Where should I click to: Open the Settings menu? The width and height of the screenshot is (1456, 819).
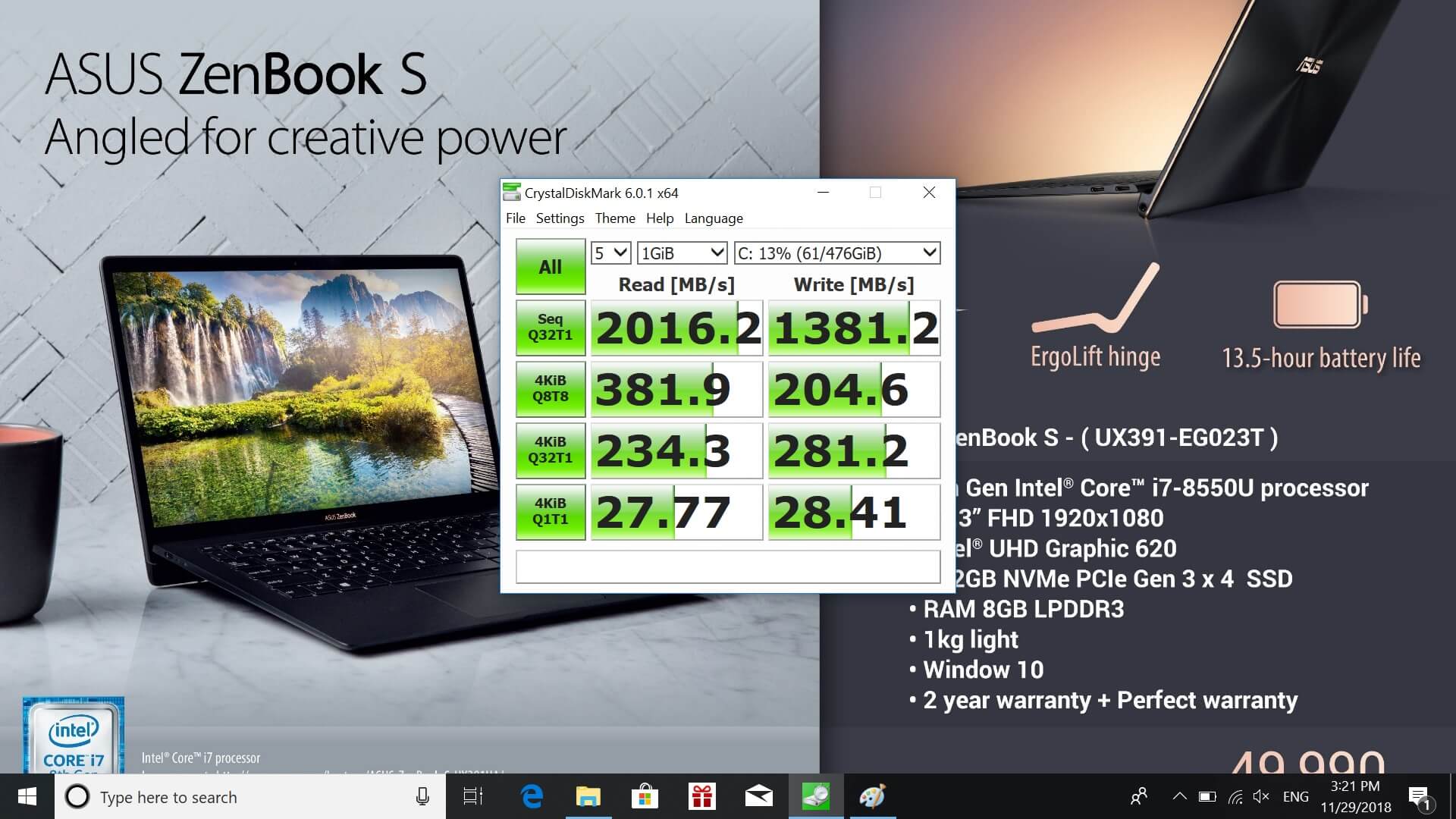click(560, 218)
